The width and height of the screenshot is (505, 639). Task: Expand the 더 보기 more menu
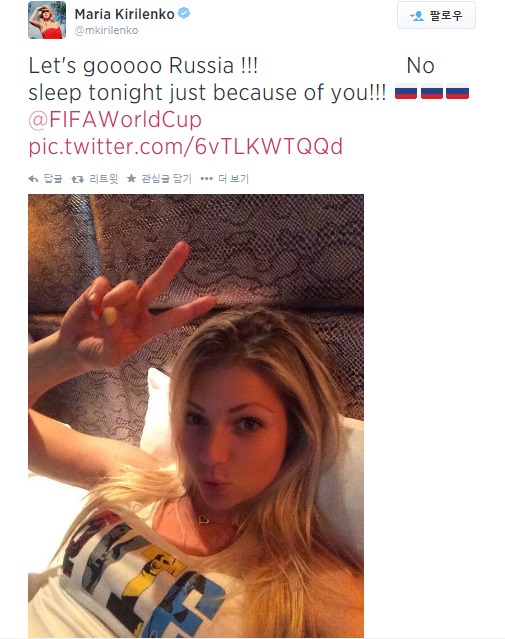[x=234, y=178]
